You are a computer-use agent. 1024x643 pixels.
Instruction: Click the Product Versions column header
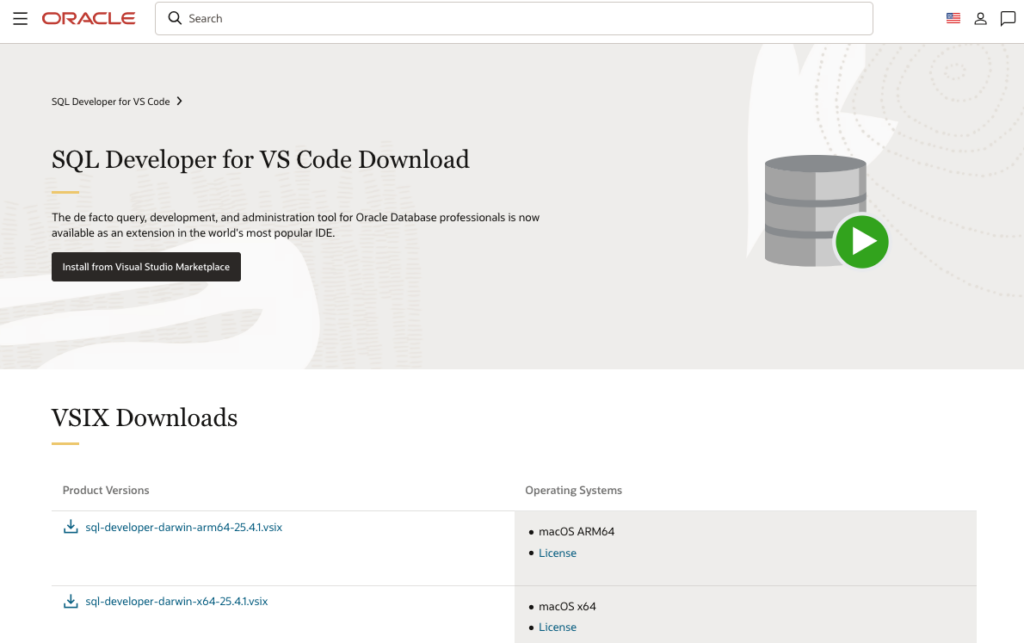[106, 490]
